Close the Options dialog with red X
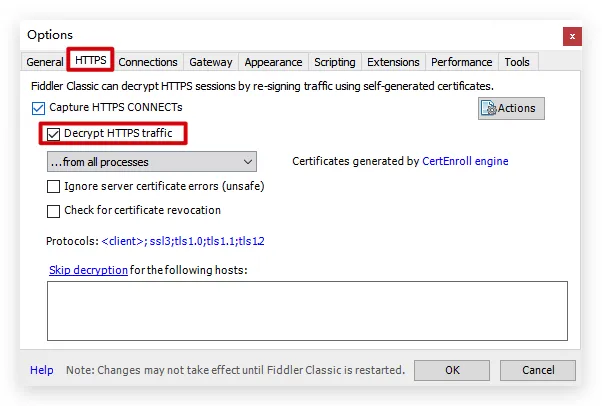This screenshot has width=602, height=406. click(572, 36)
